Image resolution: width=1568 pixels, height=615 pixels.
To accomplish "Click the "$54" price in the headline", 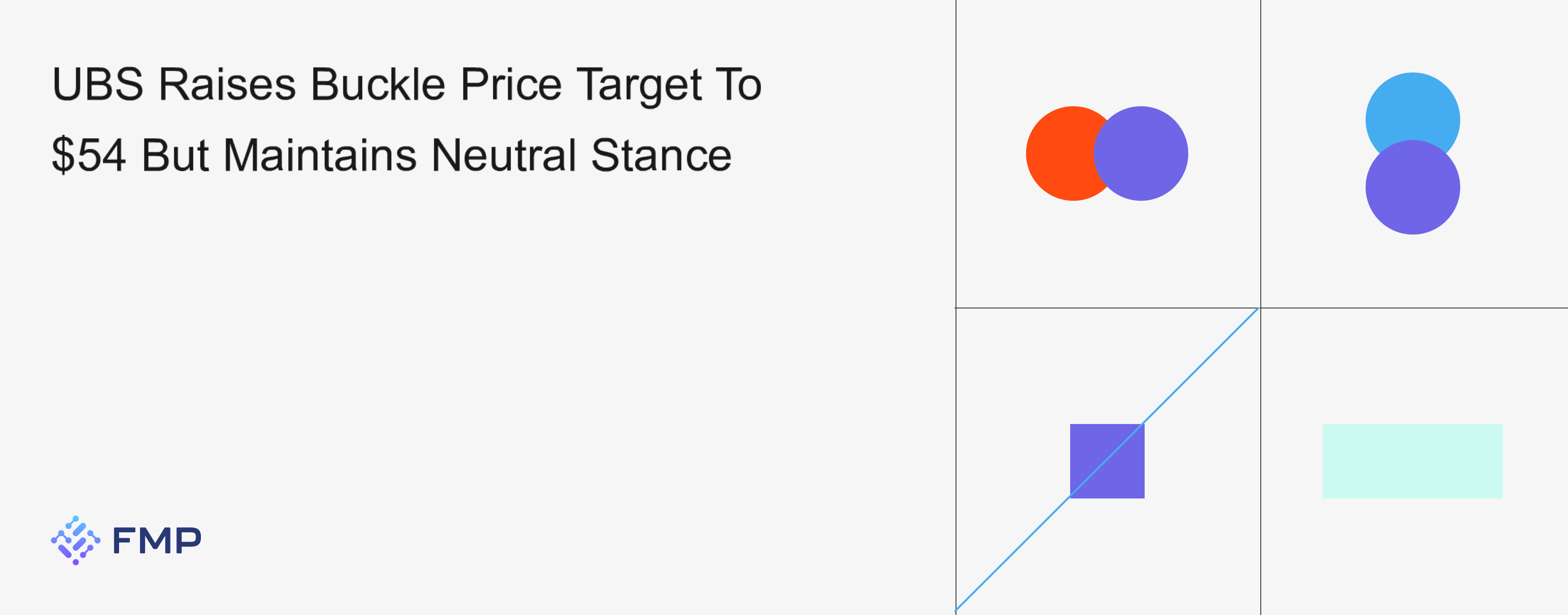I will [88, 155].
